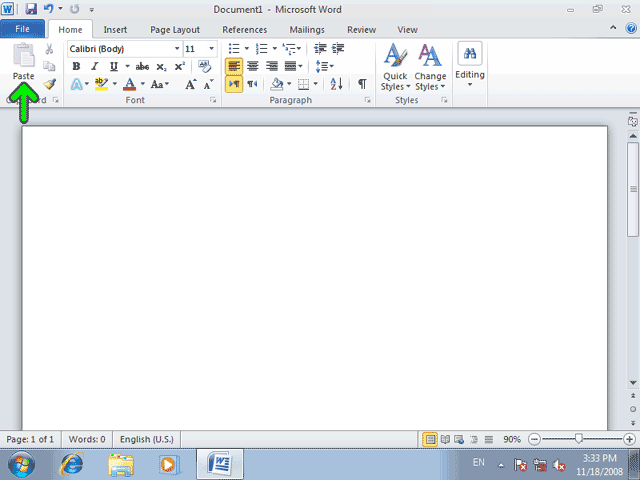Switch to Outline view icon
Screen dimensions: 640x480
474,440
